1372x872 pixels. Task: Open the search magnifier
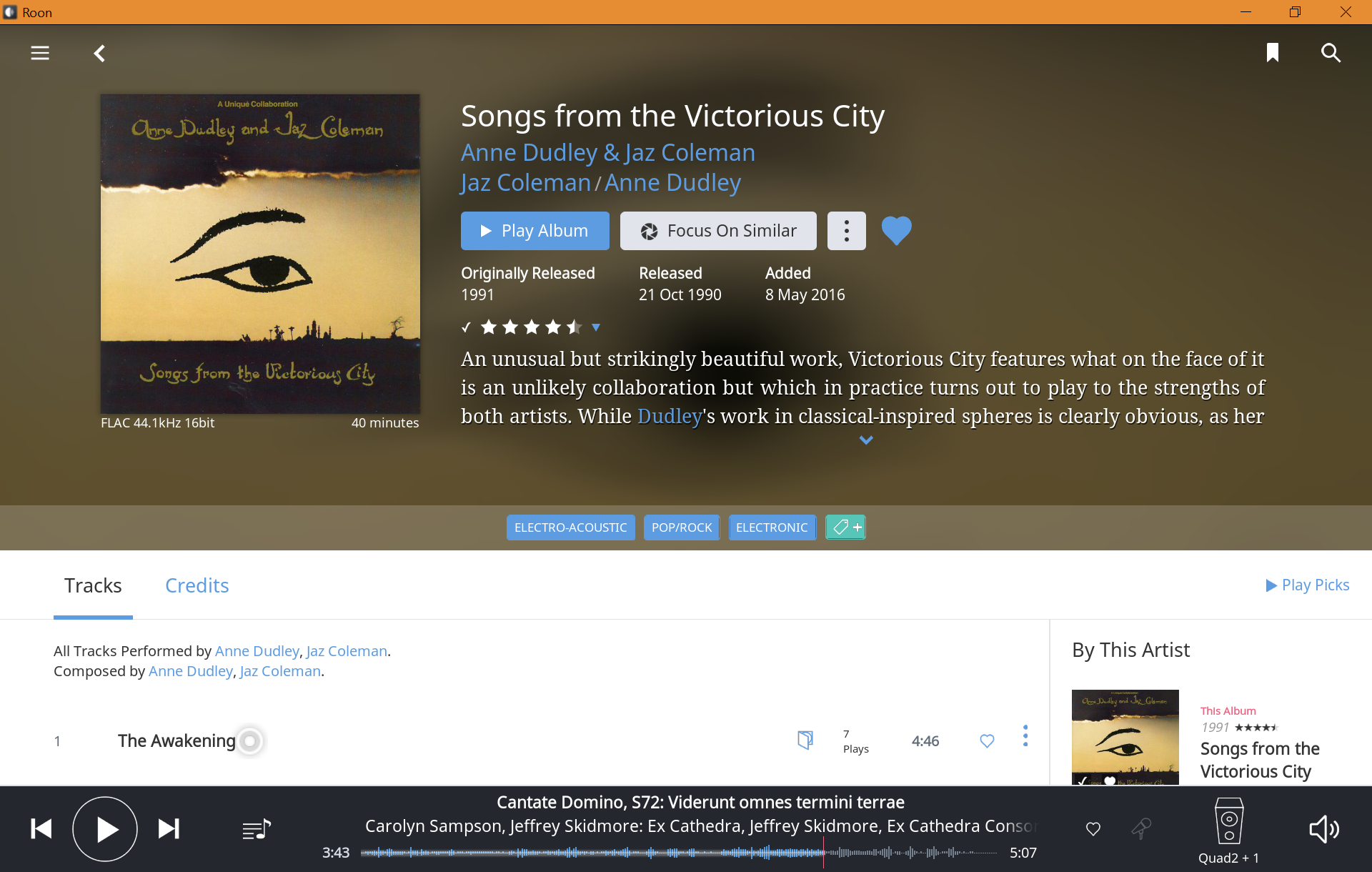[x=1331, y=53]
